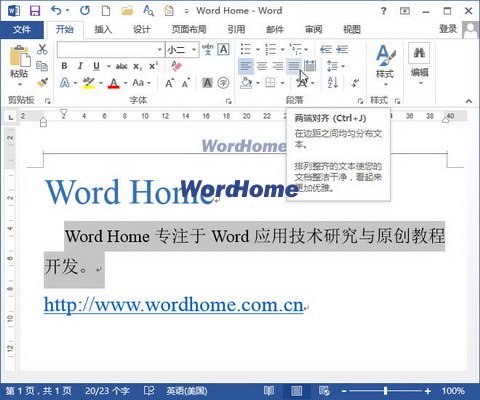Open the wordhome.com.cn hyperlink
The height and width of the screenshot is (400, 480).
pos(174,305)
